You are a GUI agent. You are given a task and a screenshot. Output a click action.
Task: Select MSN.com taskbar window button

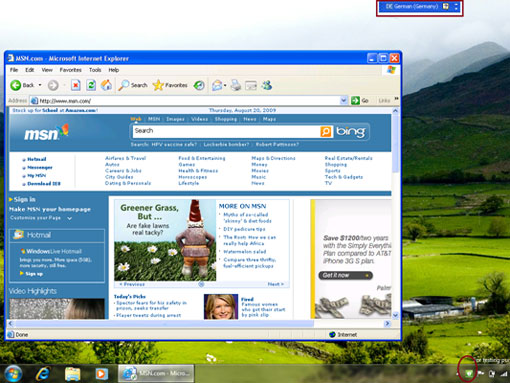(156, 373)
